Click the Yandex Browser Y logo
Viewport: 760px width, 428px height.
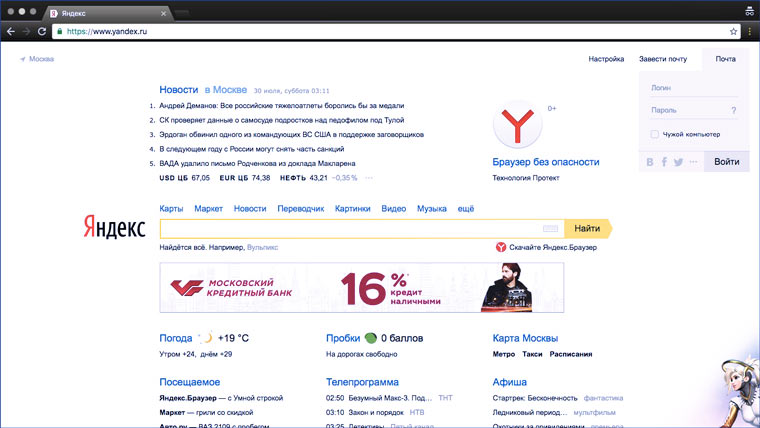(x=517, y=125)
